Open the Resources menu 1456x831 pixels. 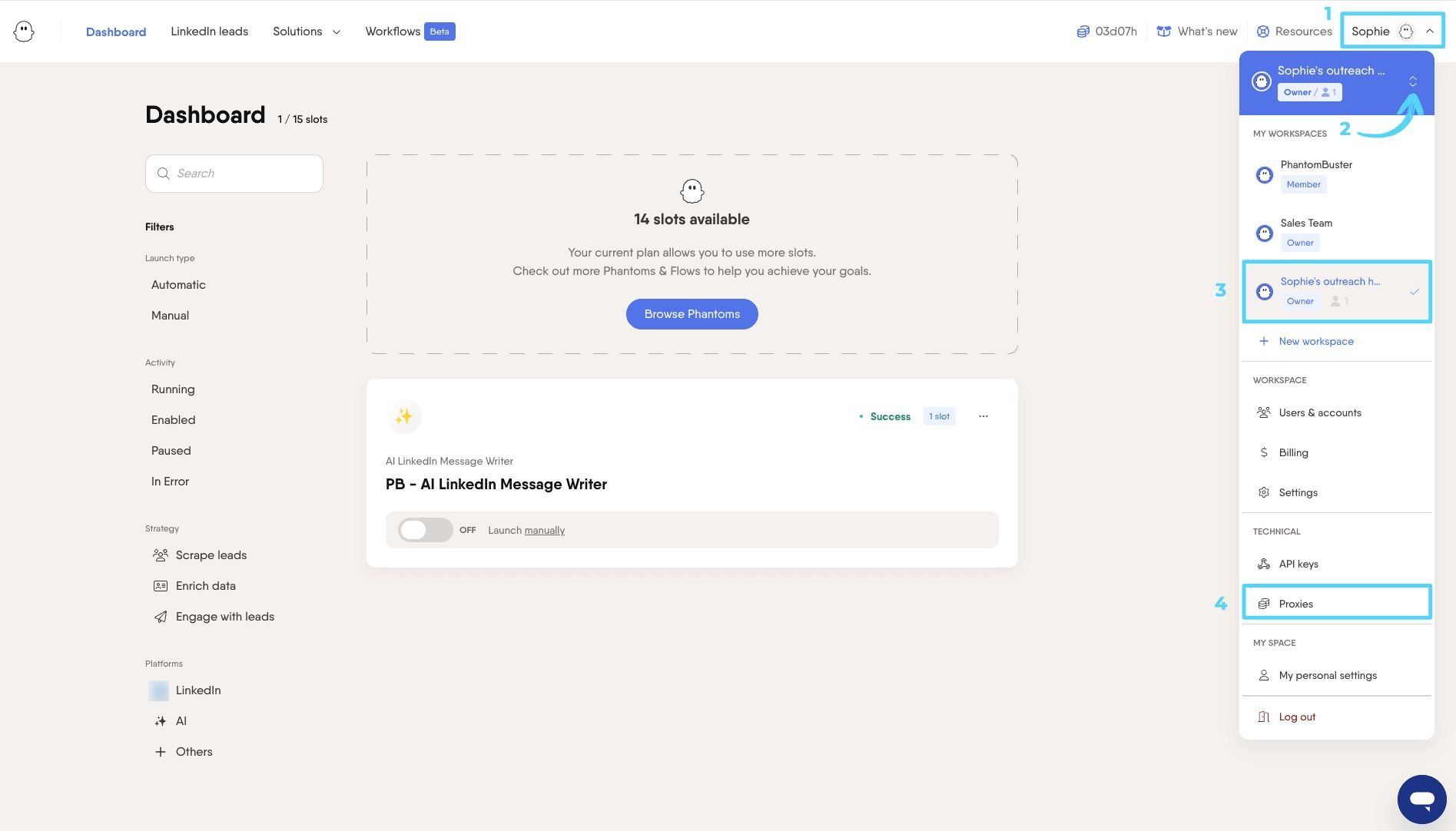[x=1295, y=31]
